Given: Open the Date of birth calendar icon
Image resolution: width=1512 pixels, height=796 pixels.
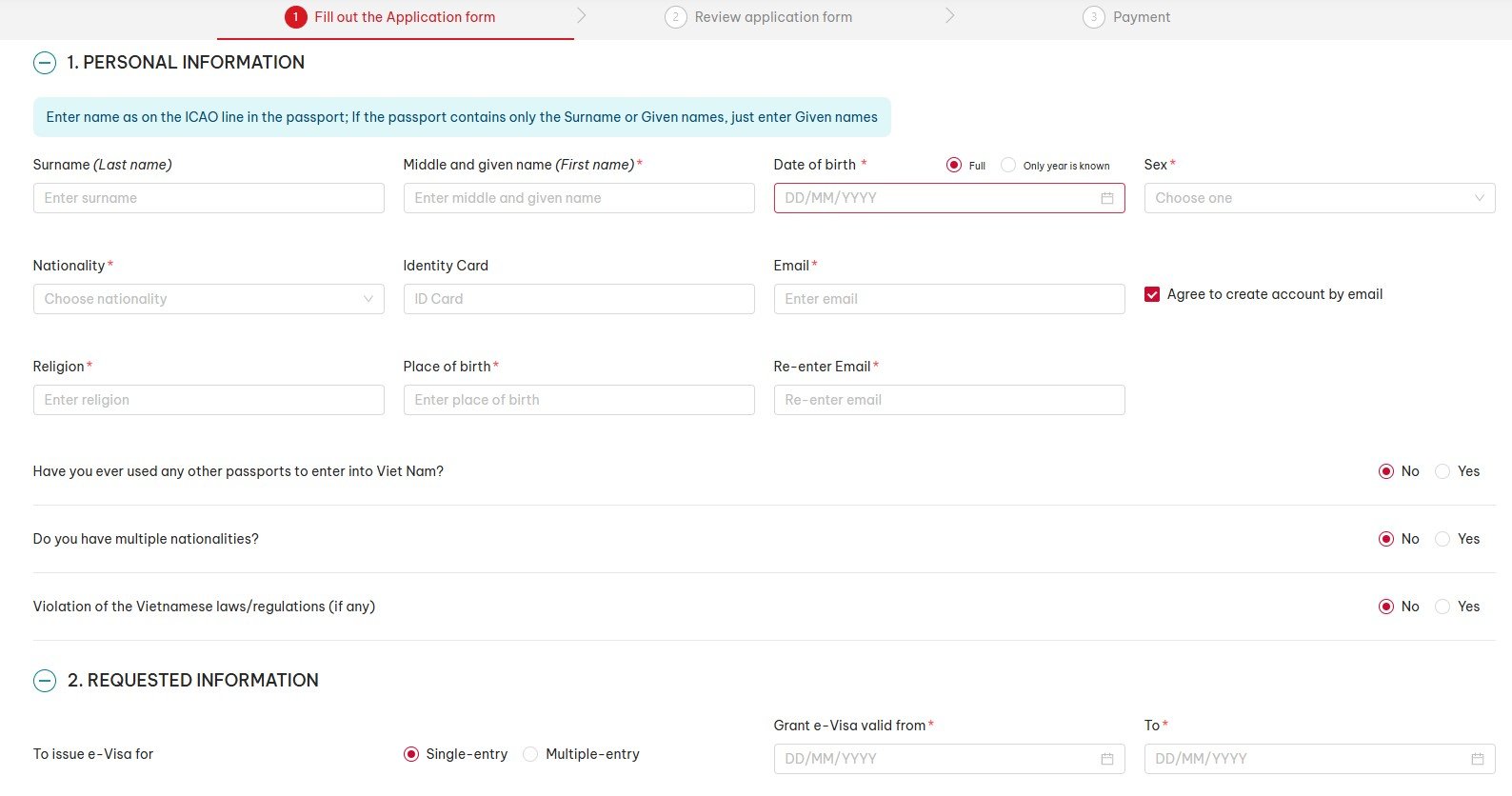Looking at the screenshot, I should click(1106, 198).
